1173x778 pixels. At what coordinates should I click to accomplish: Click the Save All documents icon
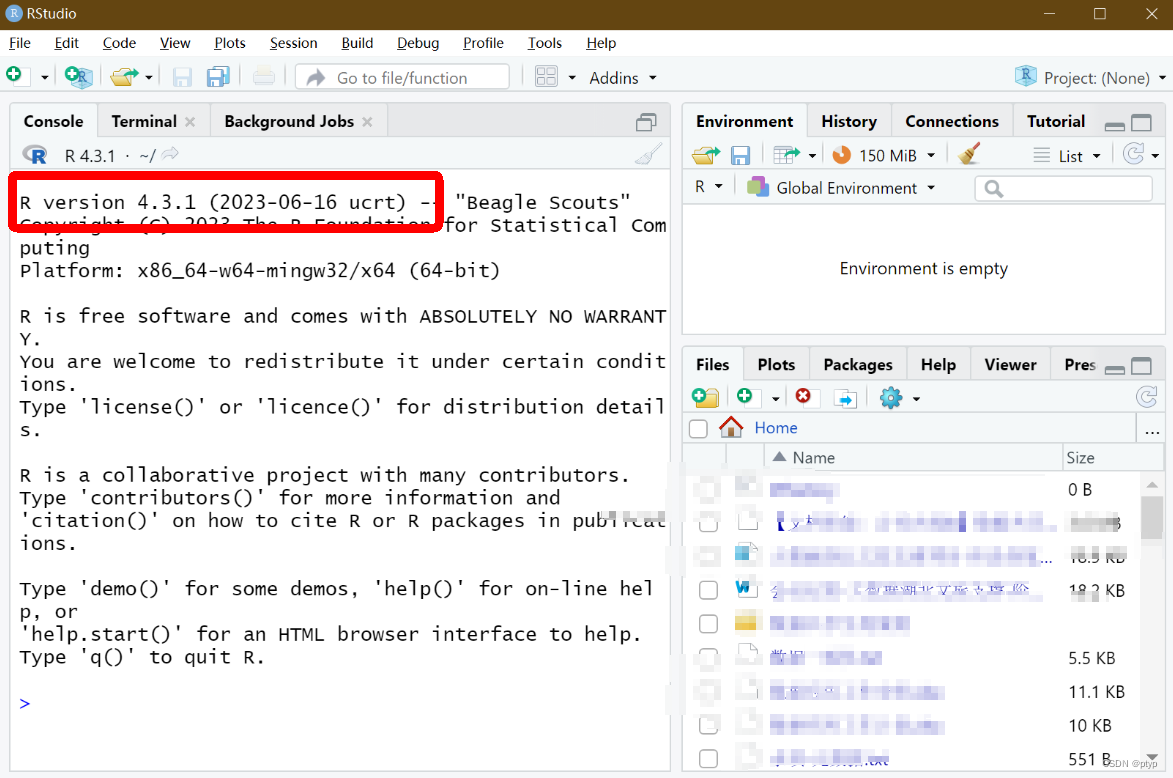(x=218, y=76)
